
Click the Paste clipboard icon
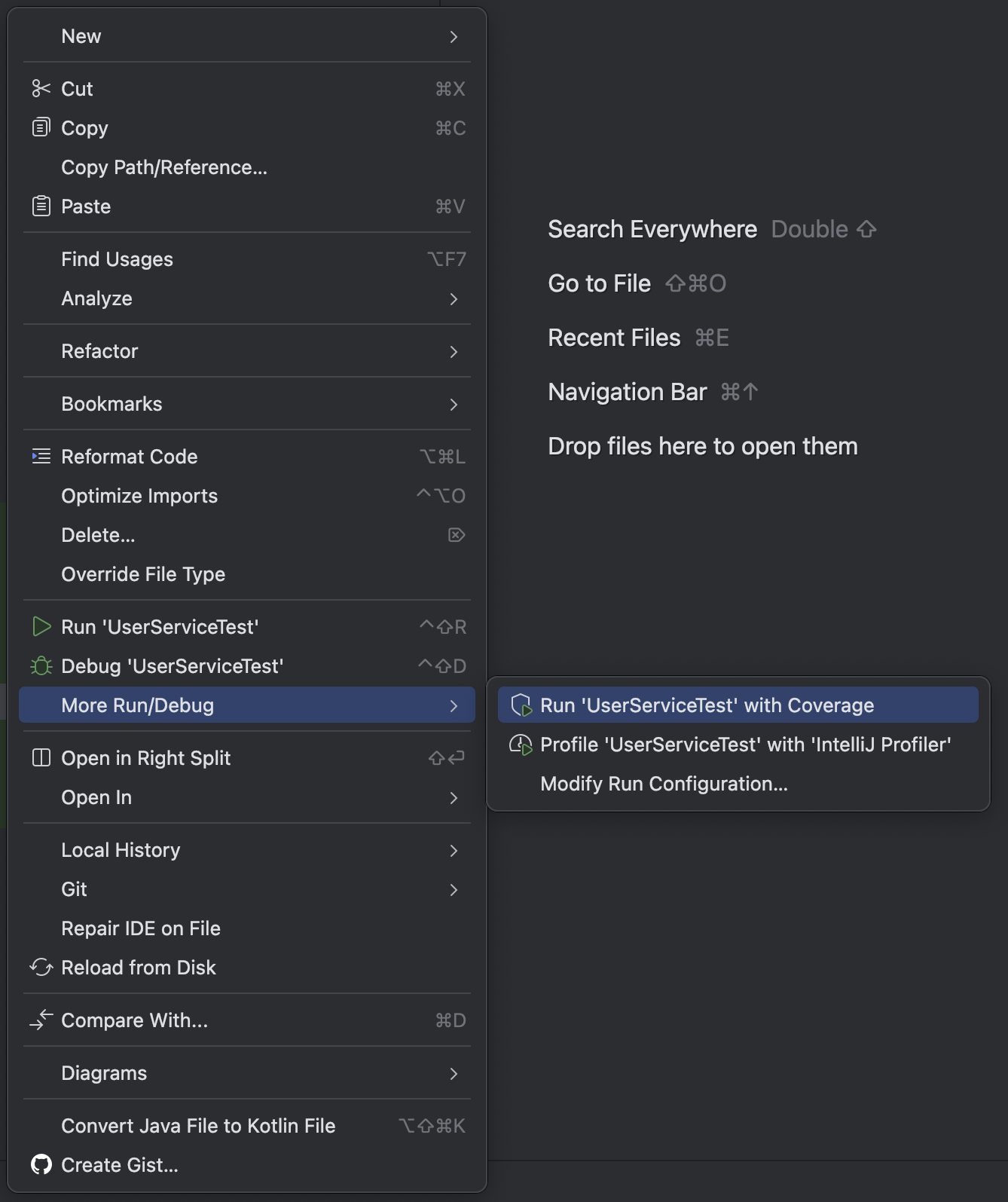(x=41, y=206)
